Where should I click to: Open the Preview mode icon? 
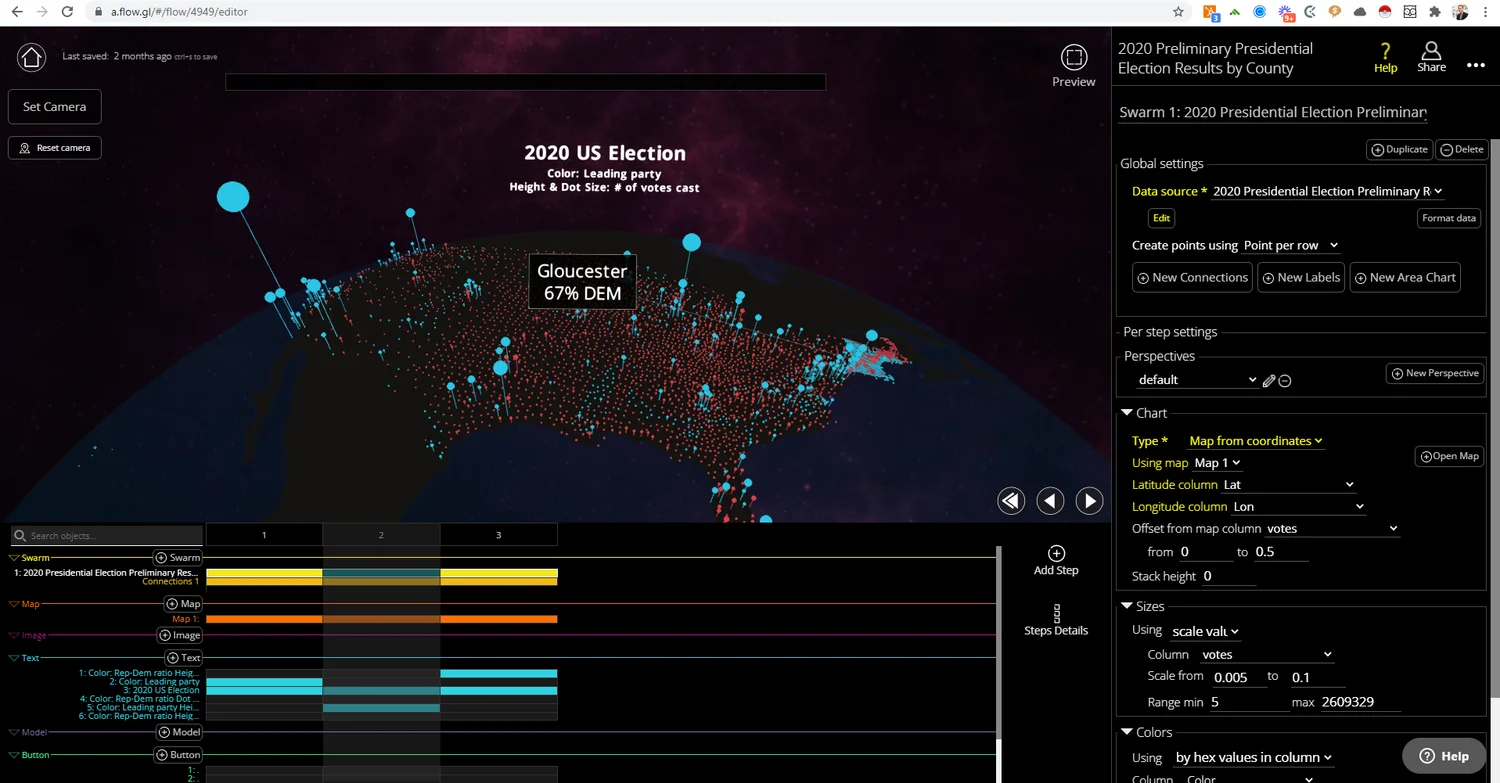[x=1074, y=57]
